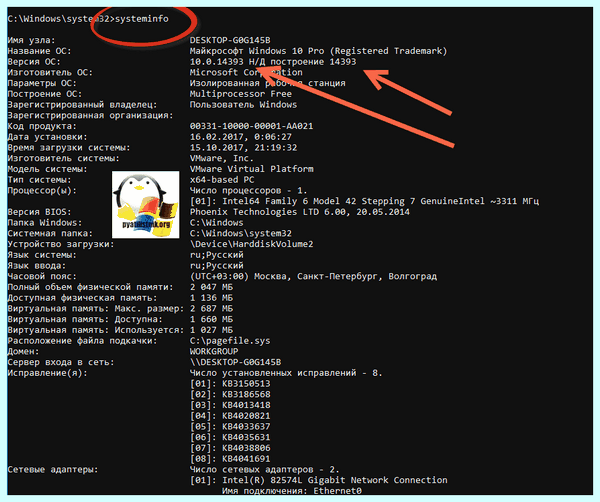Select Intel(R) 82574L Gigabit Network Connection line
Viewport: 600px width, 502px height.
319,480
